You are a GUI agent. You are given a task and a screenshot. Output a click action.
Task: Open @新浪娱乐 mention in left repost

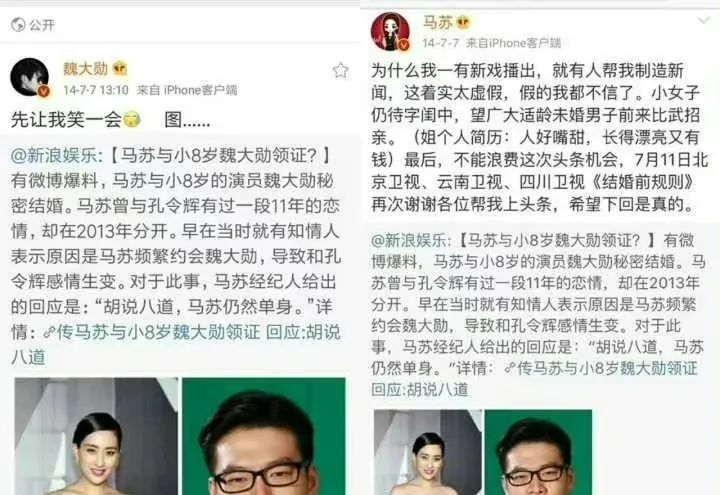[54, 156]
